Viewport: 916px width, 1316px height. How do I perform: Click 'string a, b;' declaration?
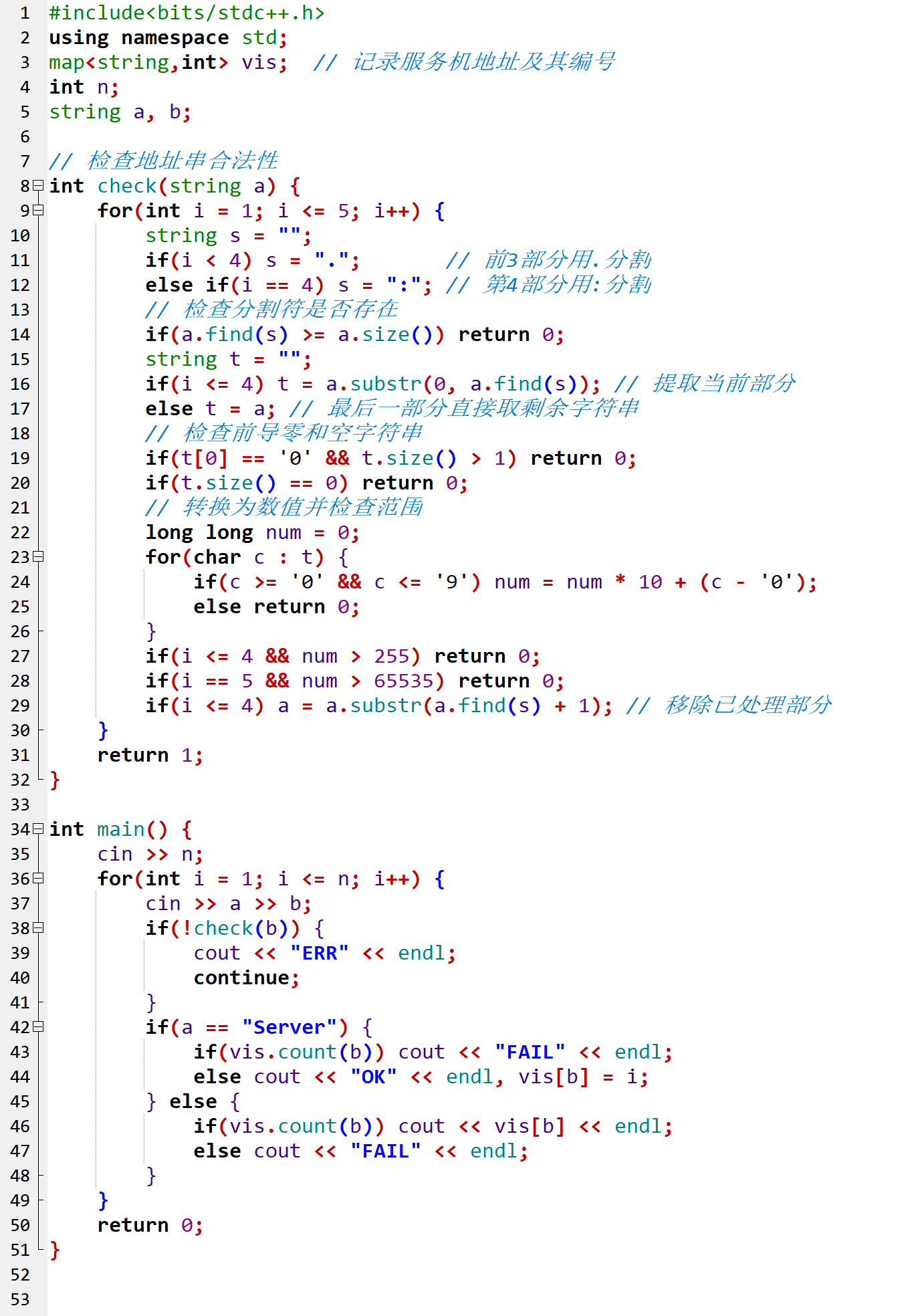[120, 112]
